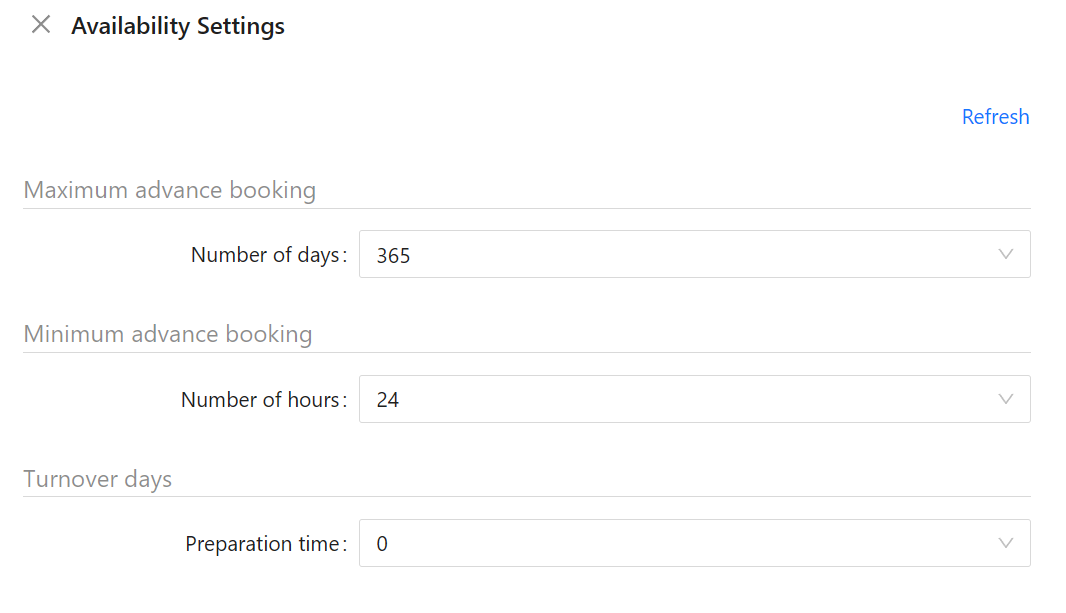Click the "Number of hours" label

(260, 400)
